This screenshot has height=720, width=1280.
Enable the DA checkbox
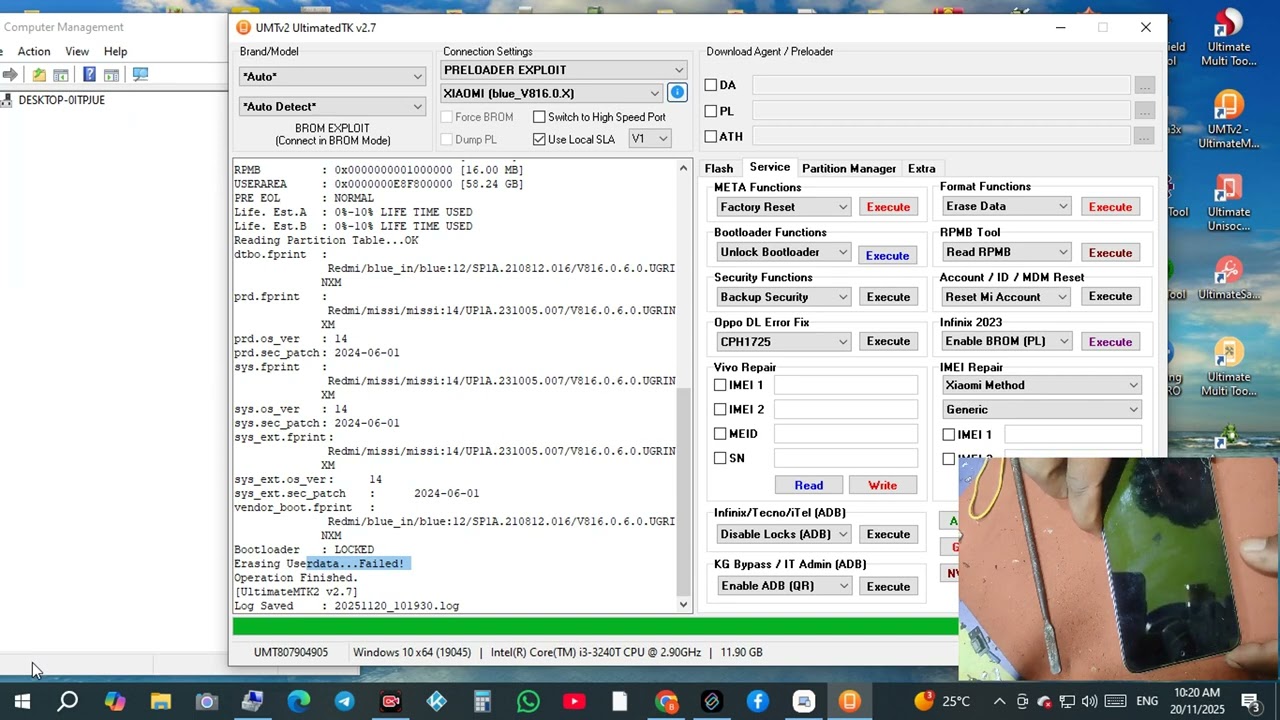tap(711, 85)
